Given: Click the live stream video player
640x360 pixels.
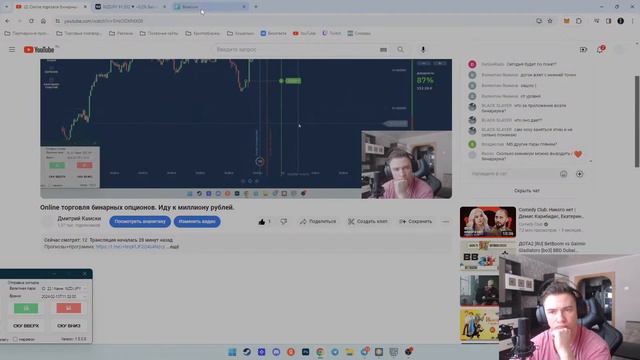Looking at the screenshot, I should (x=246, y=129).
